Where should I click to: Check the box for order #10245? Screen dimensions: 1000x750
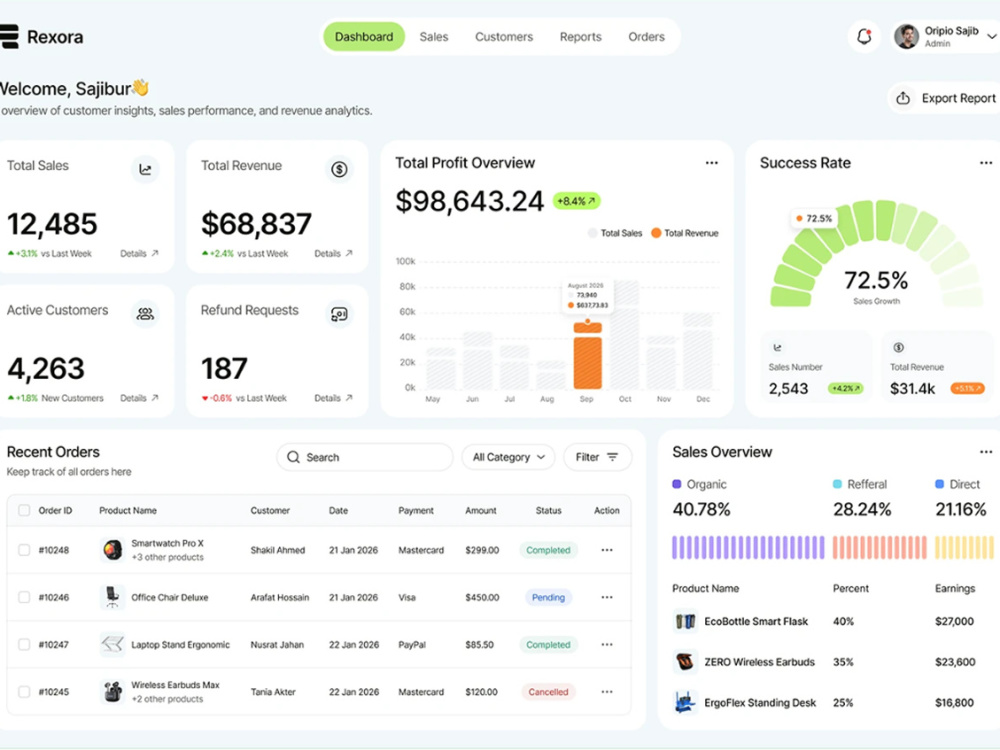tap(24, 691)
